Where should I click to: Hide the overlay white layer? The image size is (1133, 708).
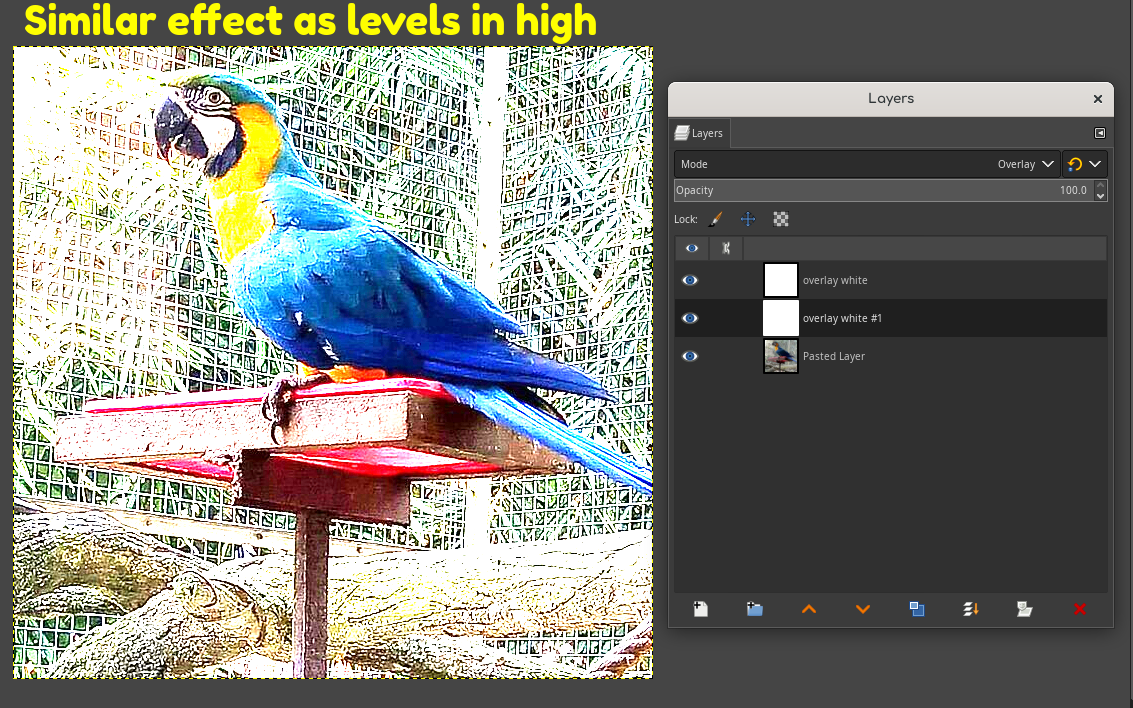tap(690, 280)
